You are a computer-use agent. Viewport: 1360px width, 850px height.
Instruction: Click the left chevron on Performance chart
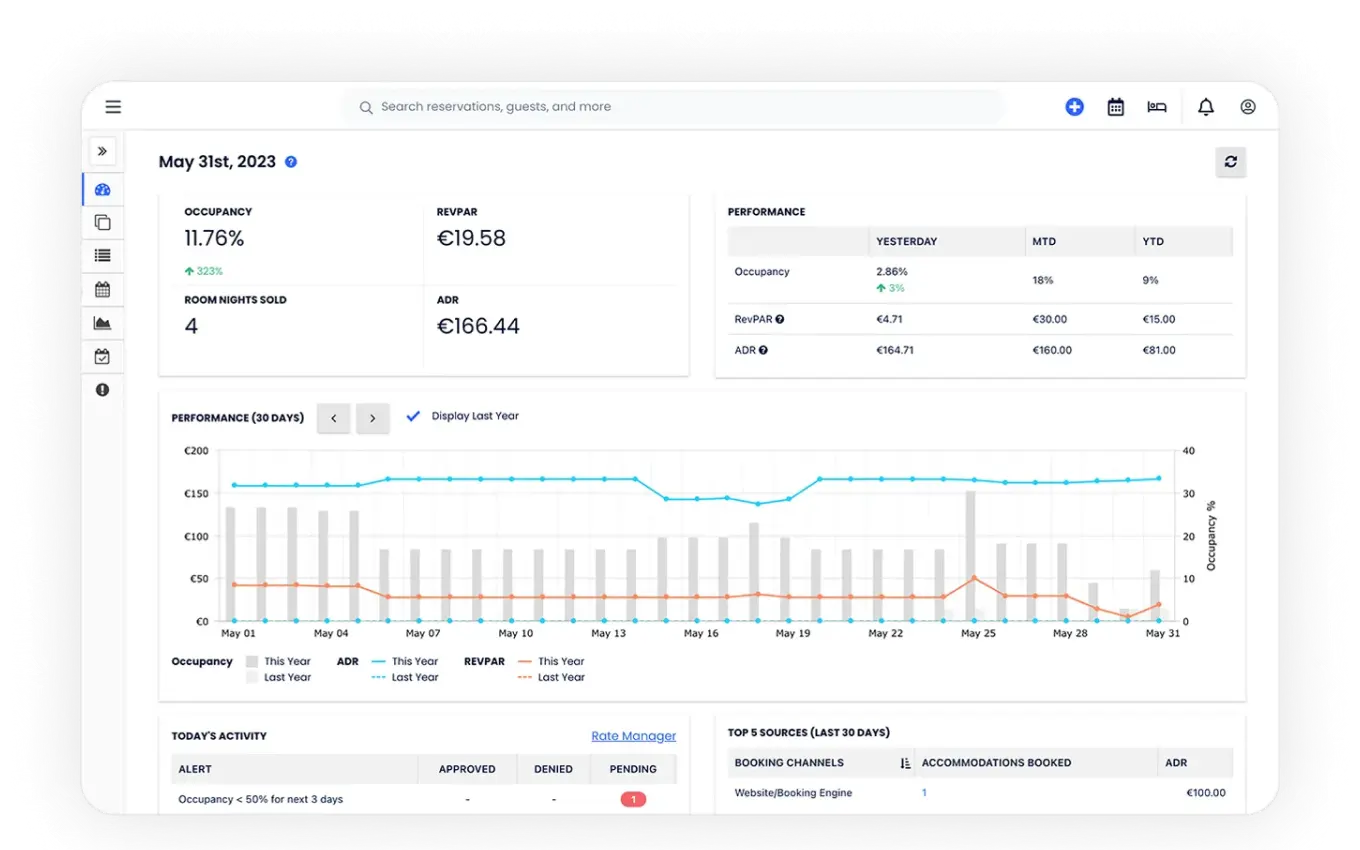tap(333, 418)
